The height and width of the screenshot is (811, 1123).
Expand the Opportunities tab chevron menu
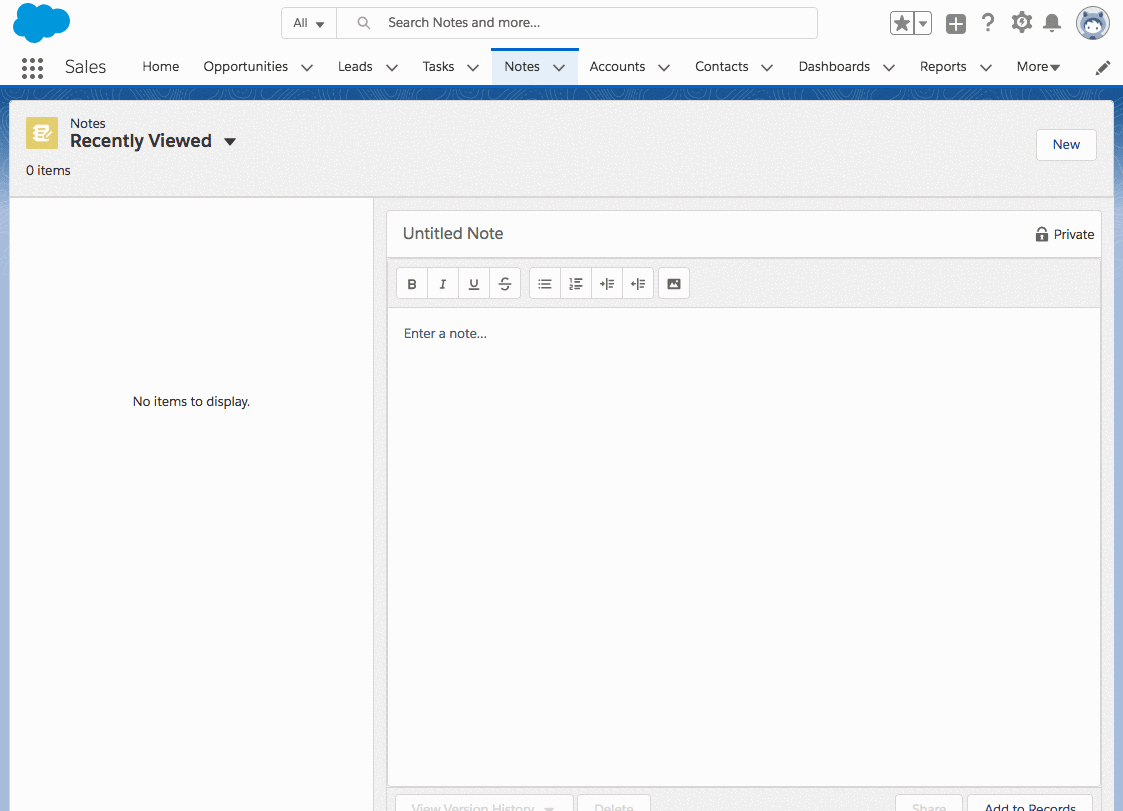coord(307,68)
